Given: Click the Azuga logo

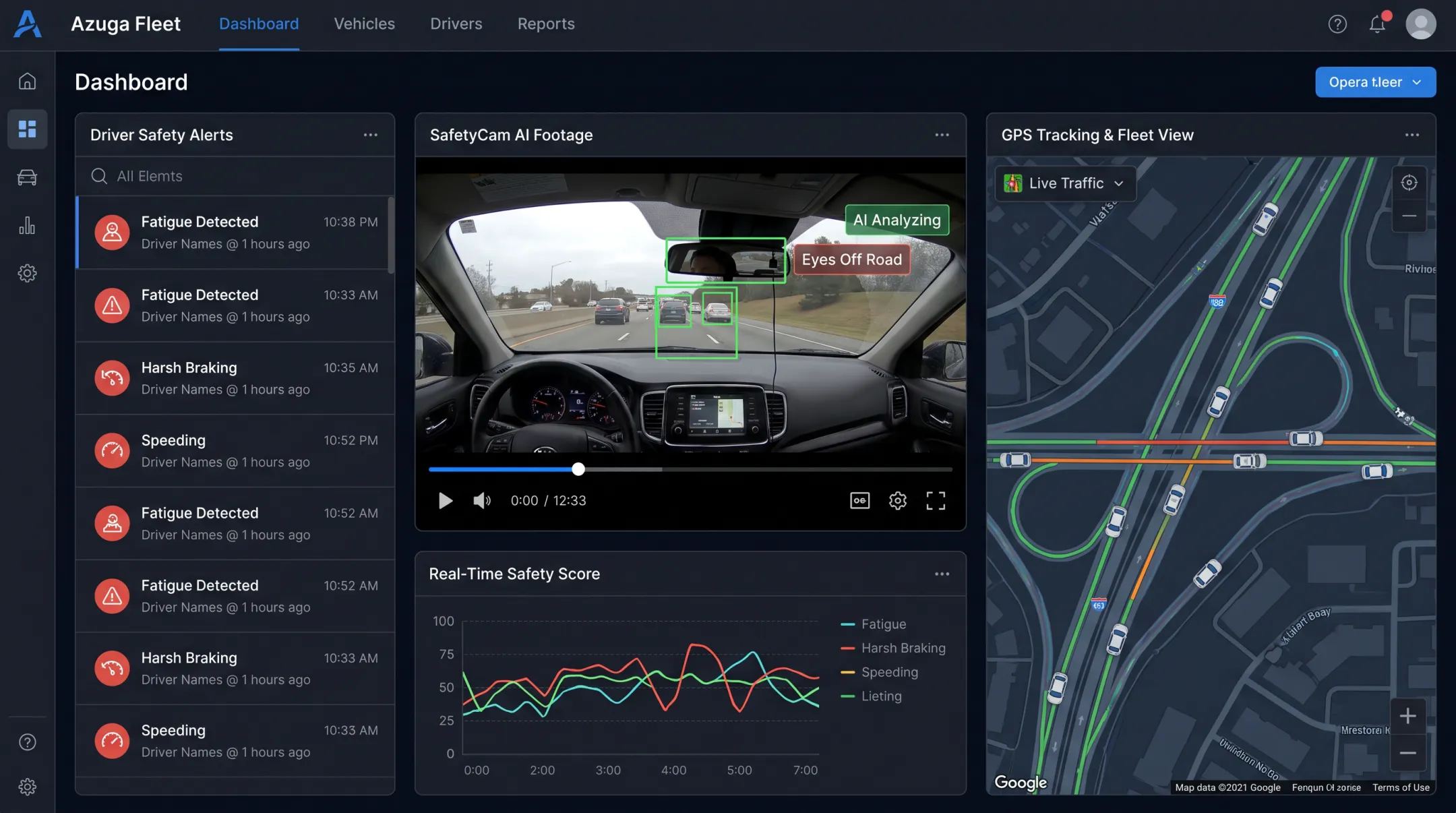Looking at the screenshot, I should (28, 24).
